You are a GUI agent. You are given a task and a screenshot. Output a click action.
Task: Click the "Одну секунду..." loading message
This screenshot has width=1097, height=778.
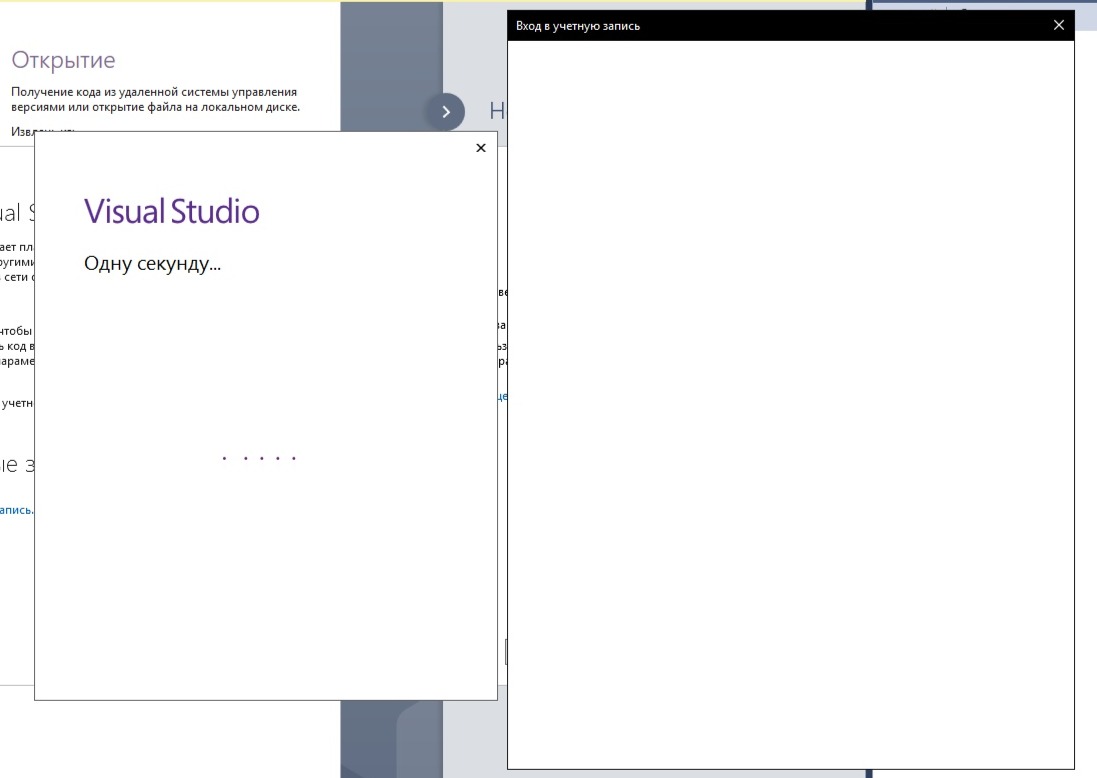[x=152, y=265]
